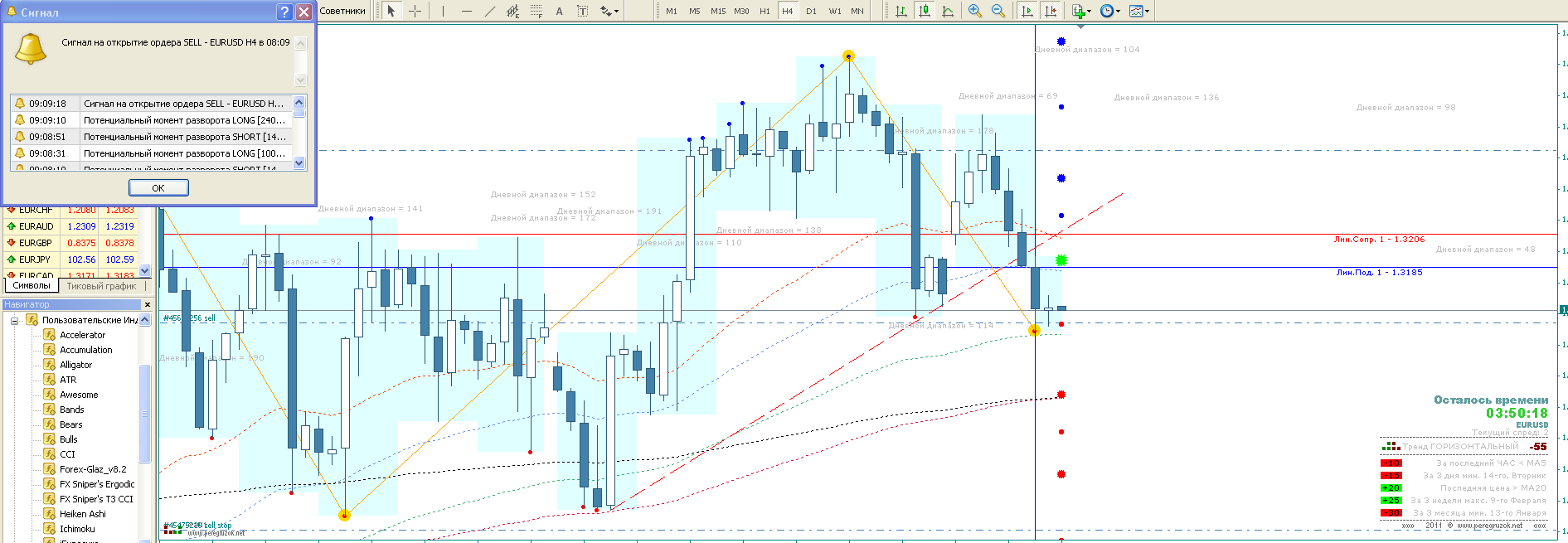Click the bell icon for 09:09:18 alert
The height and width of the screenshot is (543, 1568).
click(x=20, y=104)
